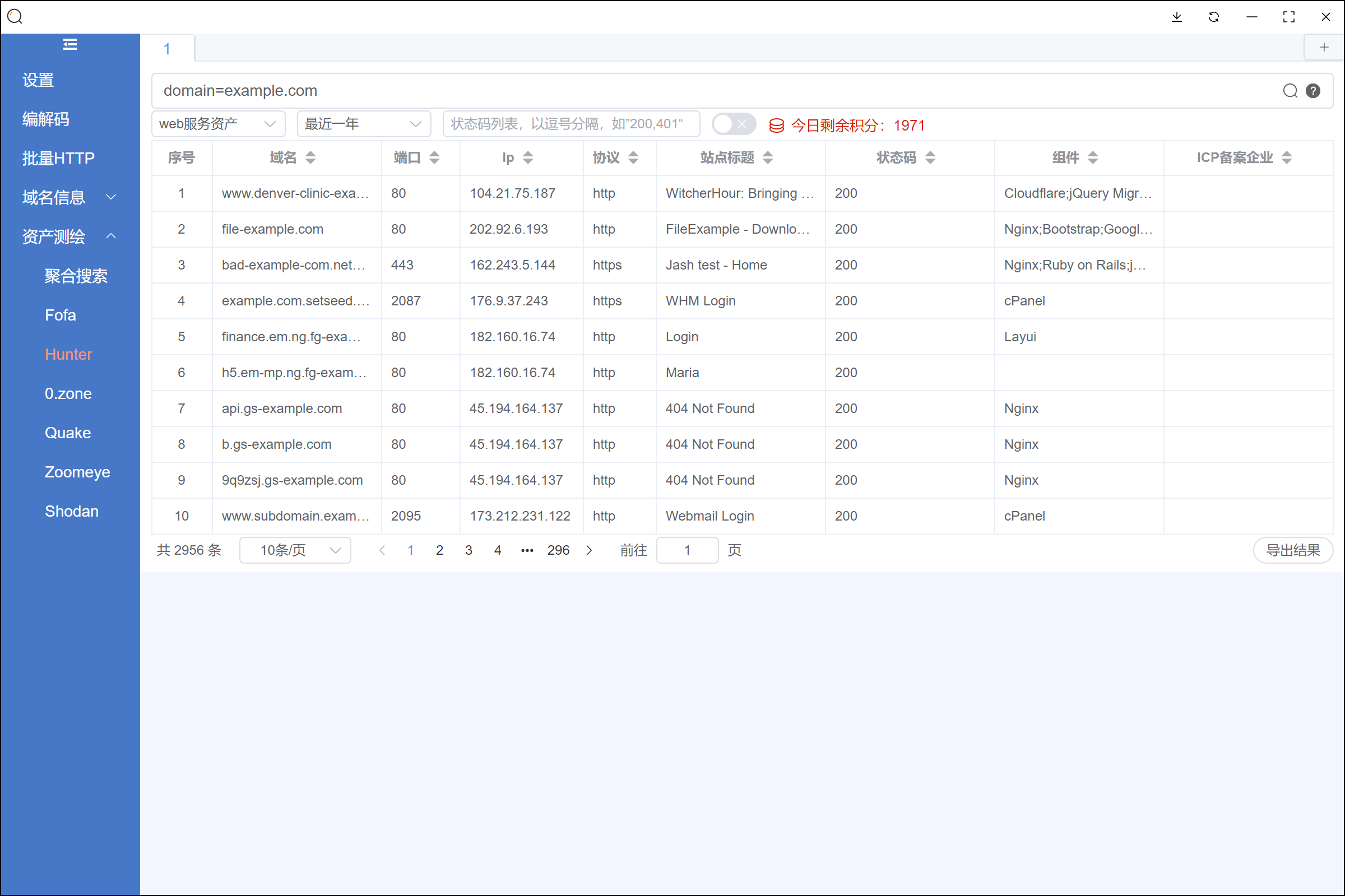Click the status code list input field
This screenshot has height=896, width=1345.
tap(571, 124)
